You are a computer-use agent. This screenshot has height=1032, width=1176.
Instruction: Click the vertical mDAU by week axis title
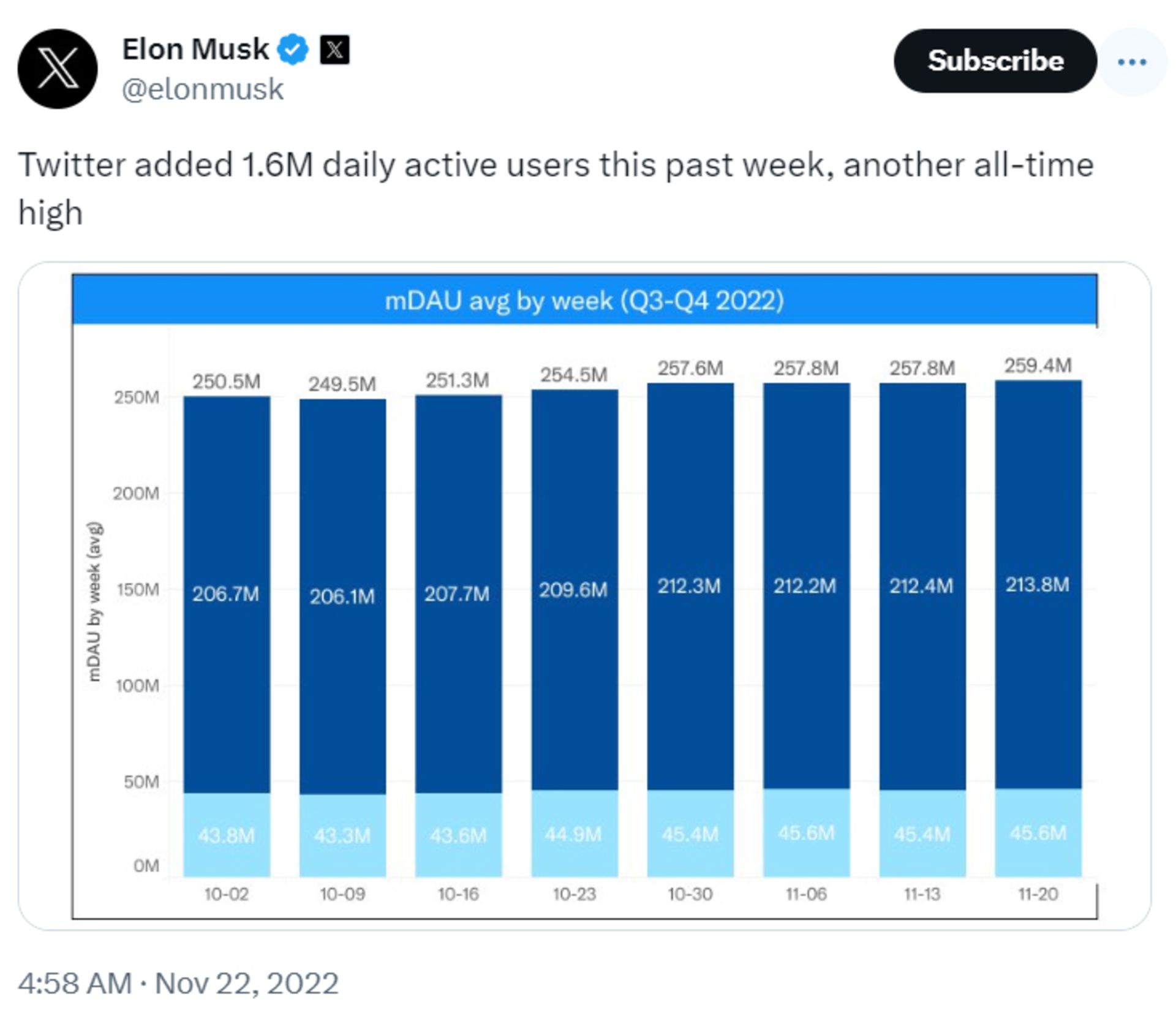tap(94, 601)
